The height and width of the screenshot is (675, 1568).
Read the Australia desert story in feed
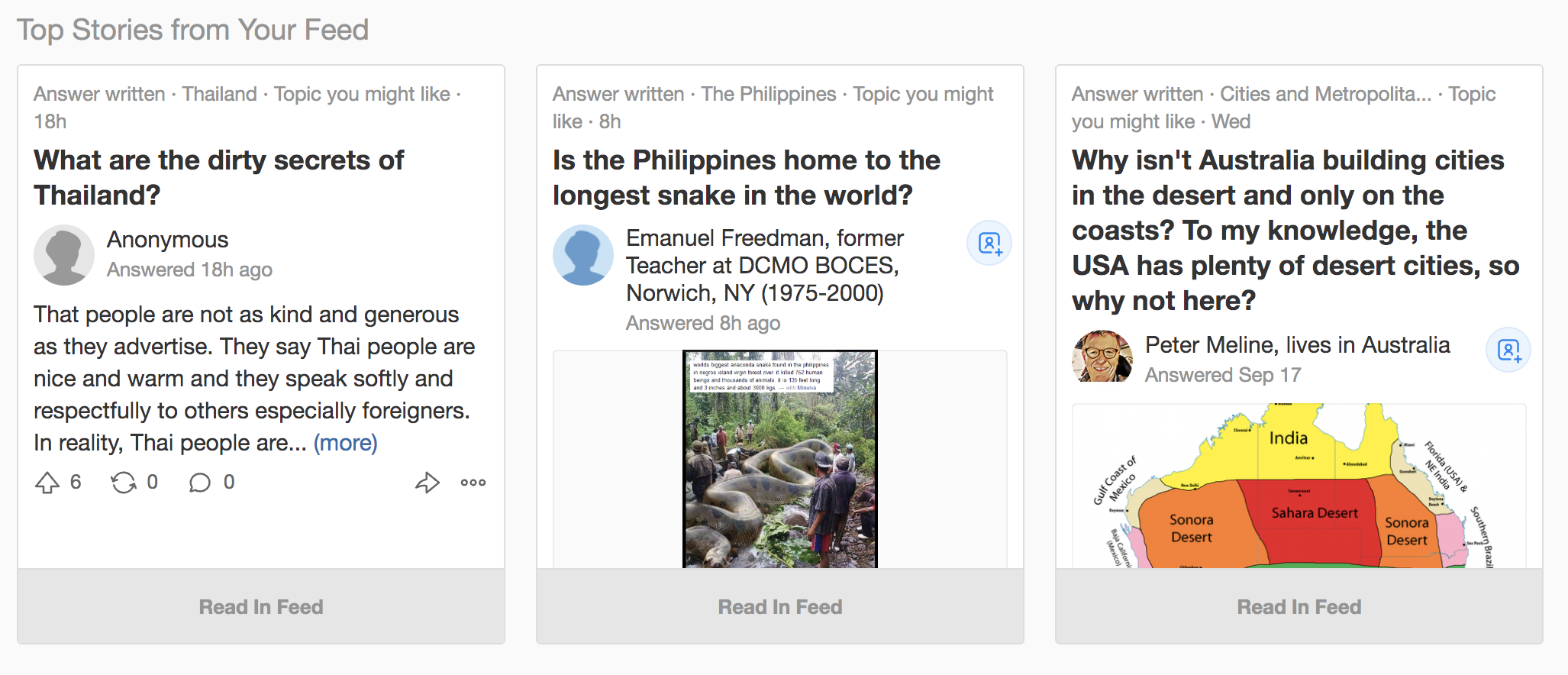click(1299, 607)
